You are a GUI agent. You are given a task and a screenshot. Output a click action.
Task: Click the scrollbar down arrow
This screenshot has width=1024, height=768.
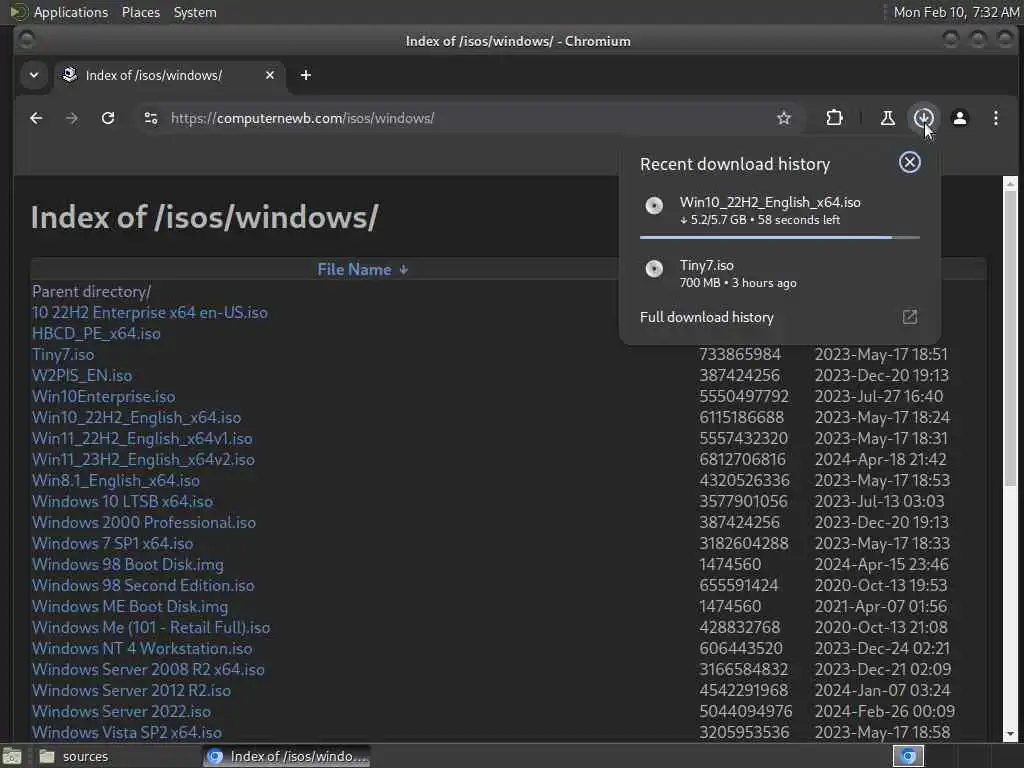click(x=1010, y=734)
